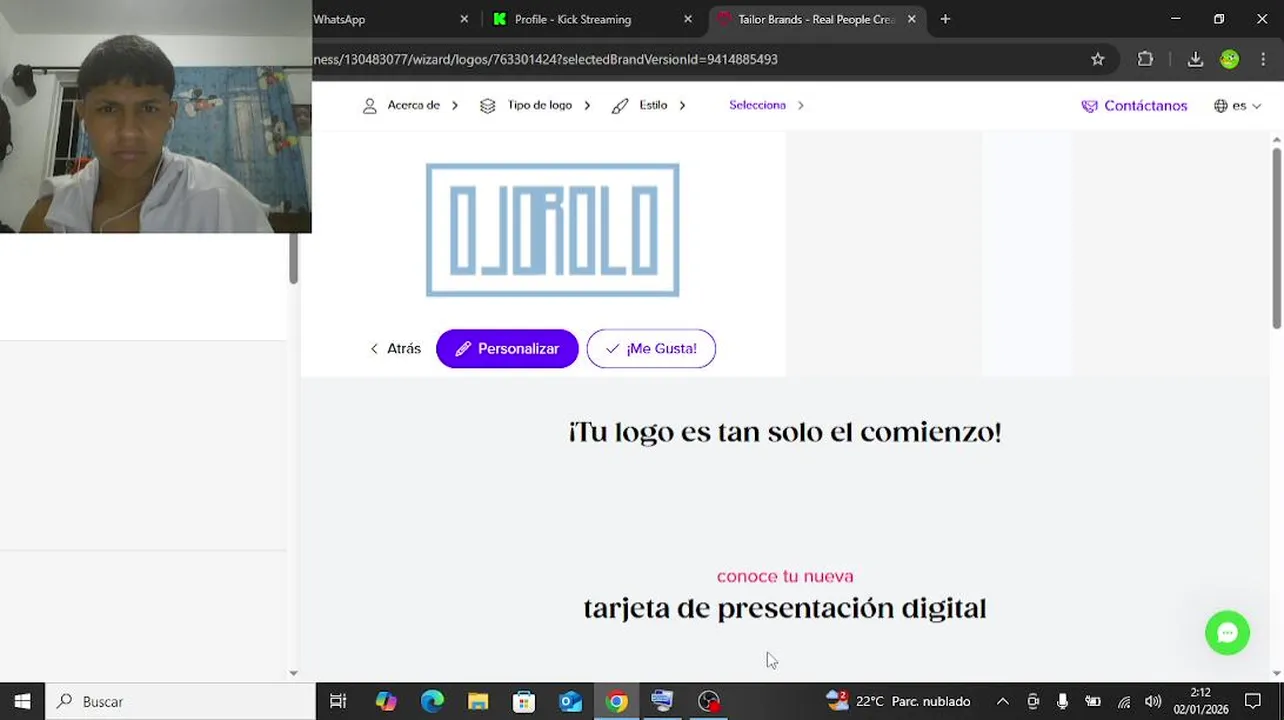Click the chevron after Estilo
The width and height of the screenshot is (1284, 720).
click(x=682, y=105)
